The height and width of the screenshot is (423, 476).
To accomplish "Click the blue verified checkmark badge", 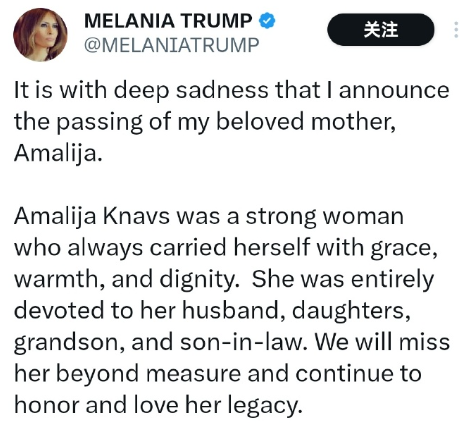I will tap(267, 21).
